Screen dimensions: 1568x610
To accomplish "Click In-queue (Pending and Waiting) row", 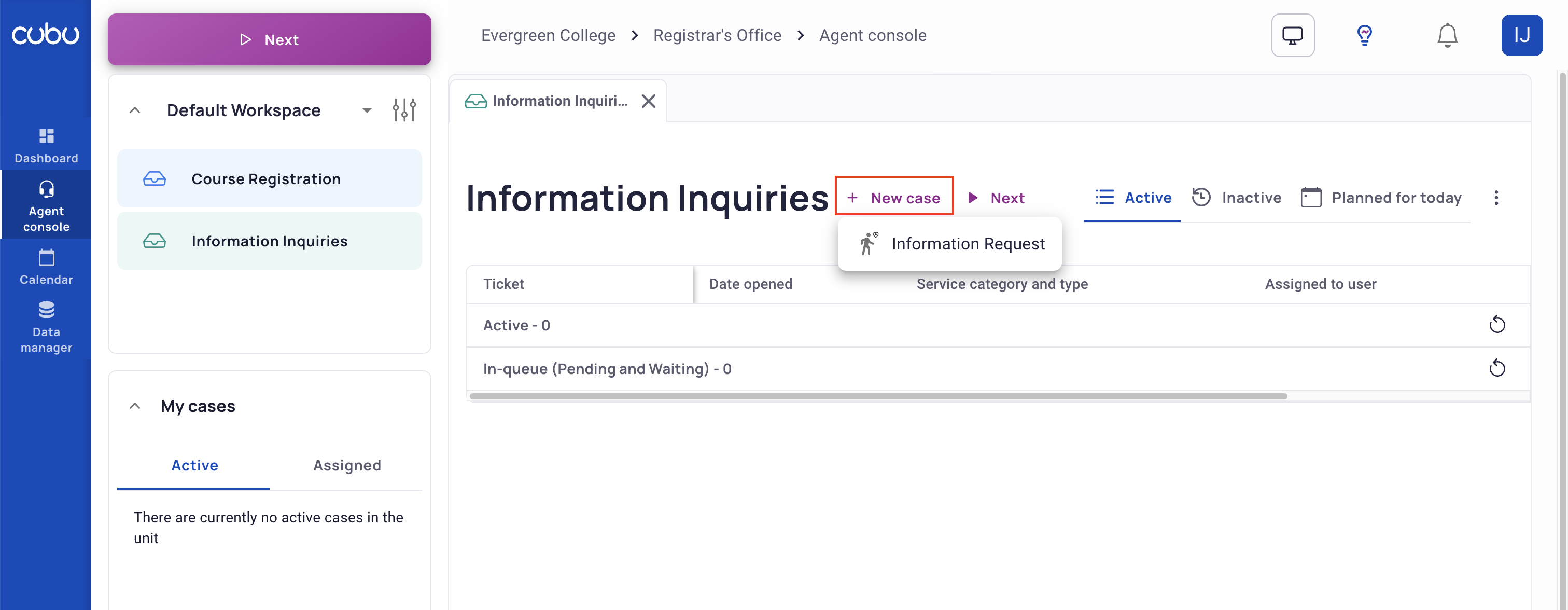I will coord(997,369).
